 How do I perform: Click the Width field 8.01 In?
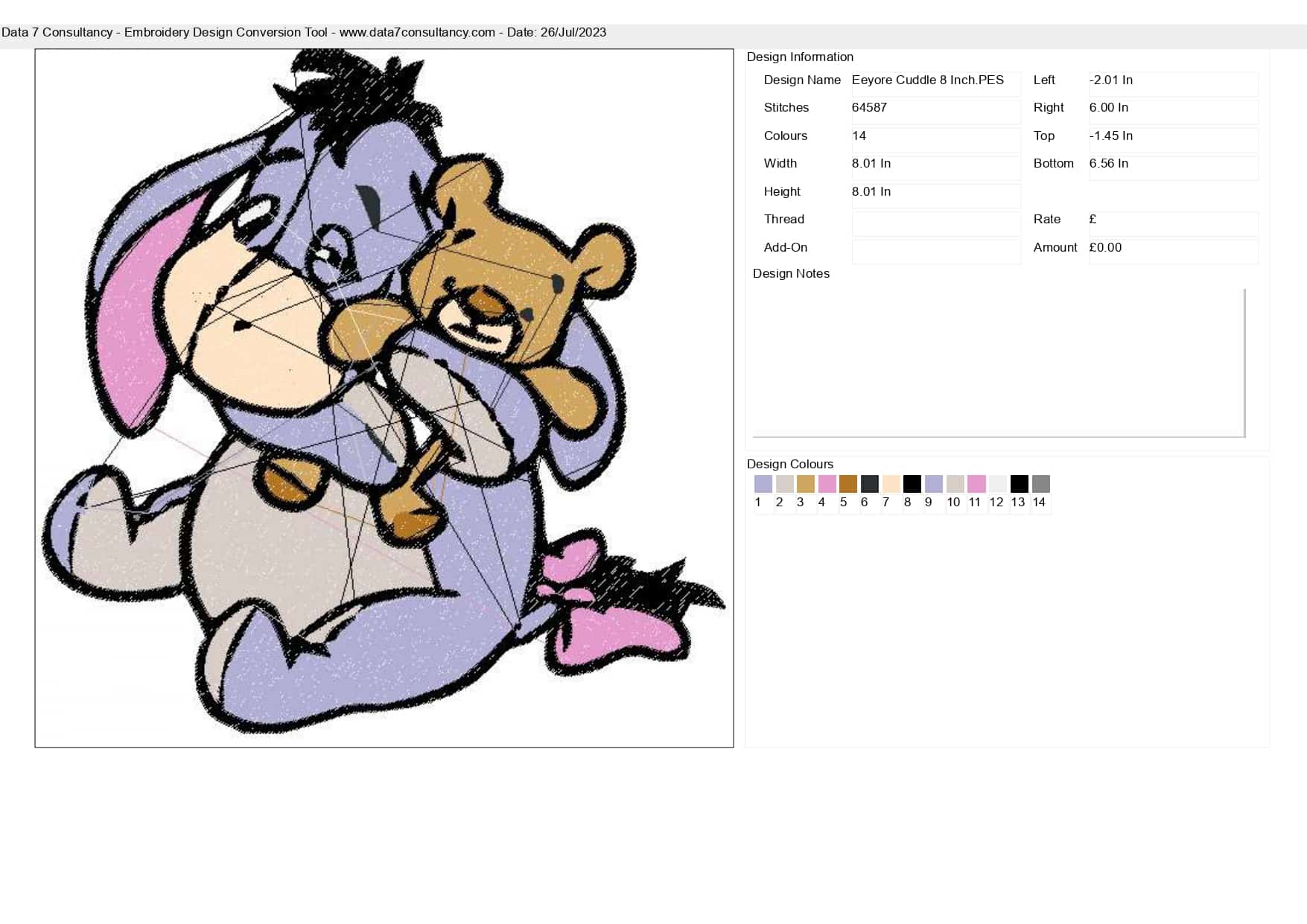(x=936, y=168)
